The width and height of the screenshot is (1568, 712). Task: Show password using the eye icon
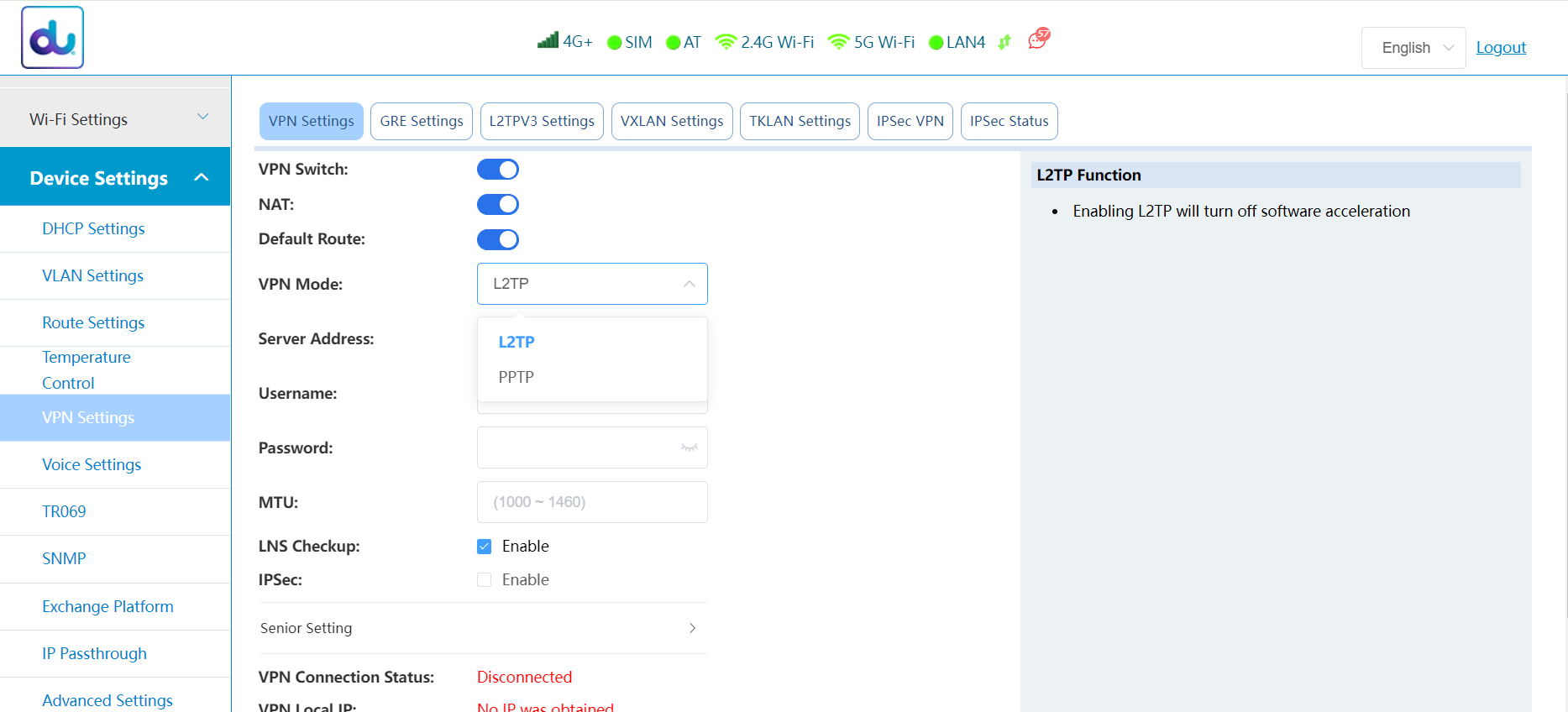click(x=689, y=448)
